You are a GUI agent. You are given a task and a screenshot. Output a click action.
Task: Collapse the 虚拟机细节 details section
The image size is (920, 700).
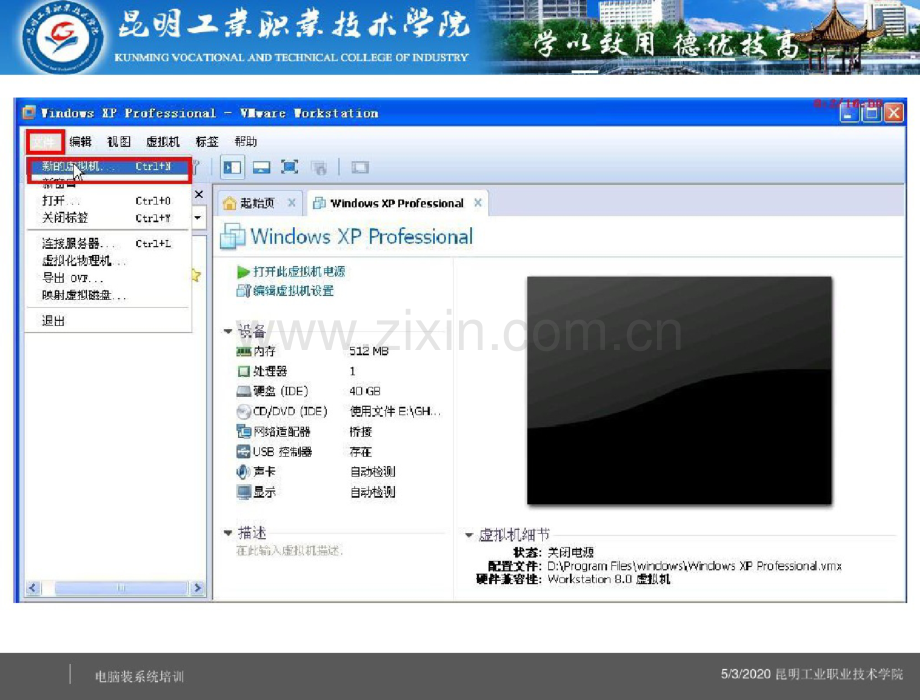point(469,536)
